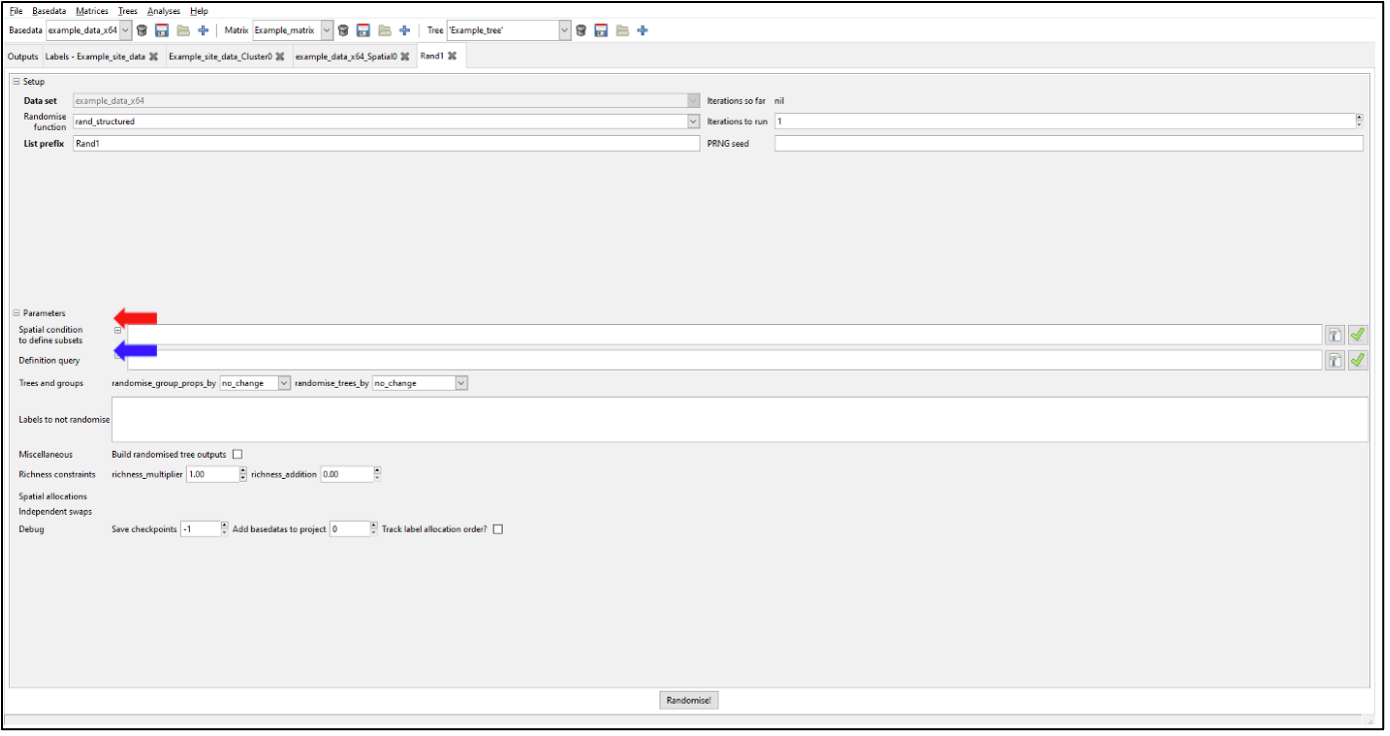Click the blue plus icon next to Tree
The height and width of the screenshot is (736, 1390).
tap(642, 31)
